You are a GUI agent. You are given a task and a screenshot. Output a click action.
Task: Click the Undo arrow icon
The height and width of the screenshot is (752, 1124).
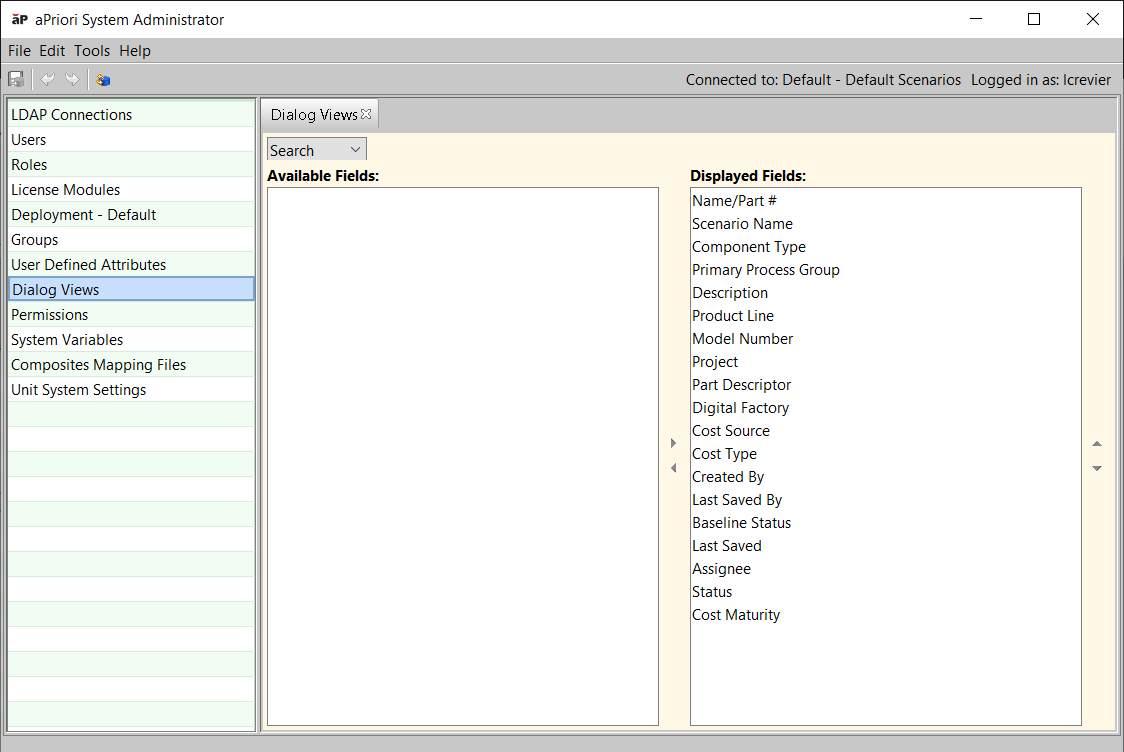(47, 80)
